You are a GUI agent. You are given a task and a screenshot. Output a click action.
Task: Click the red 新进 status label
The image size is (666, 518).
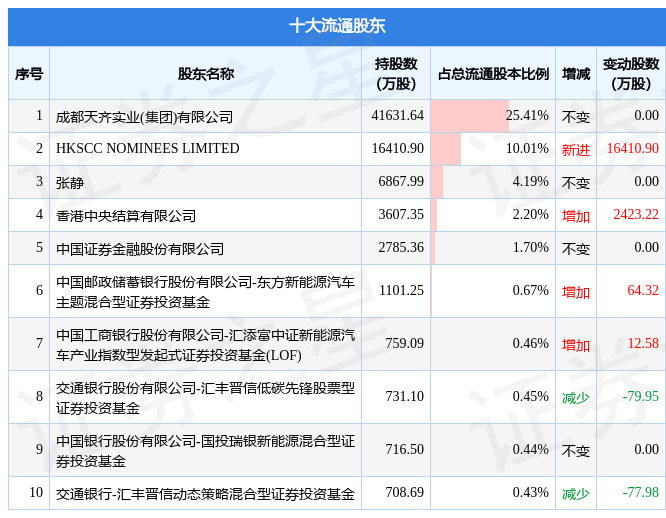[x=576, y=149]
